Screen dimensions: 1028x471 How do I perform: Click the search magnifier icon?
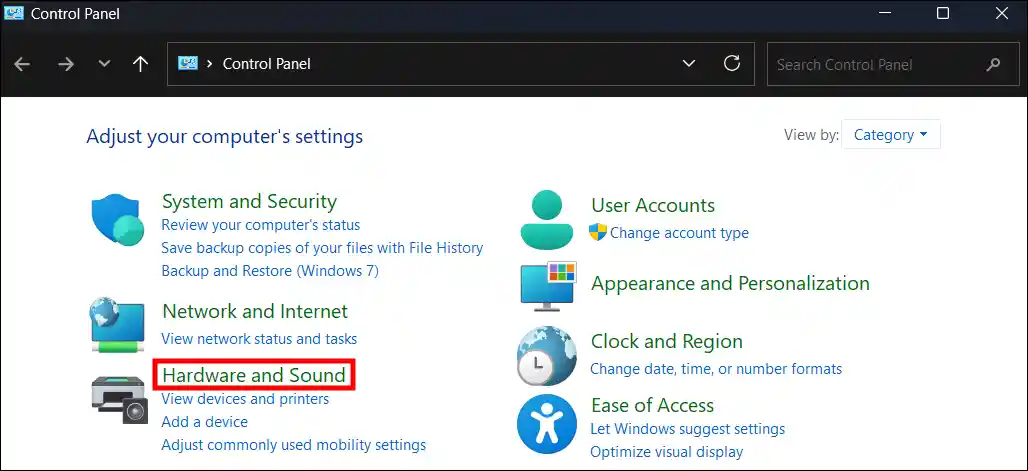[993, 64]
